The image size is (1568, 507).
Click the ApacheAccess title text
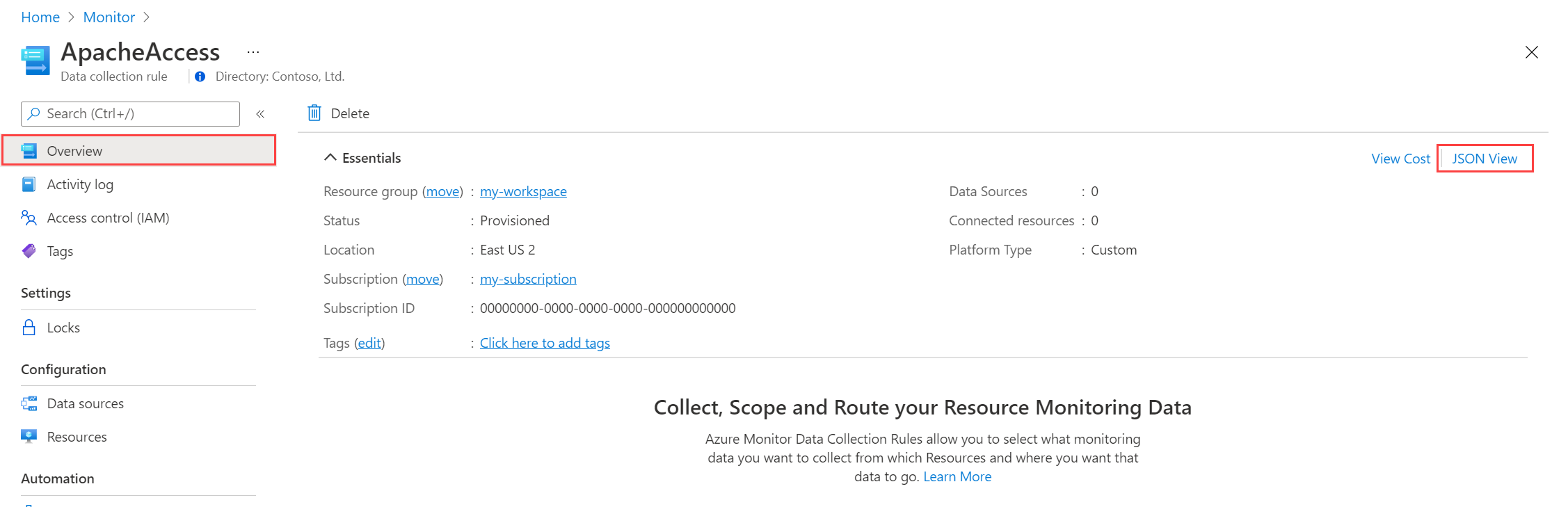pyautogui.click(x=141, y=52)
